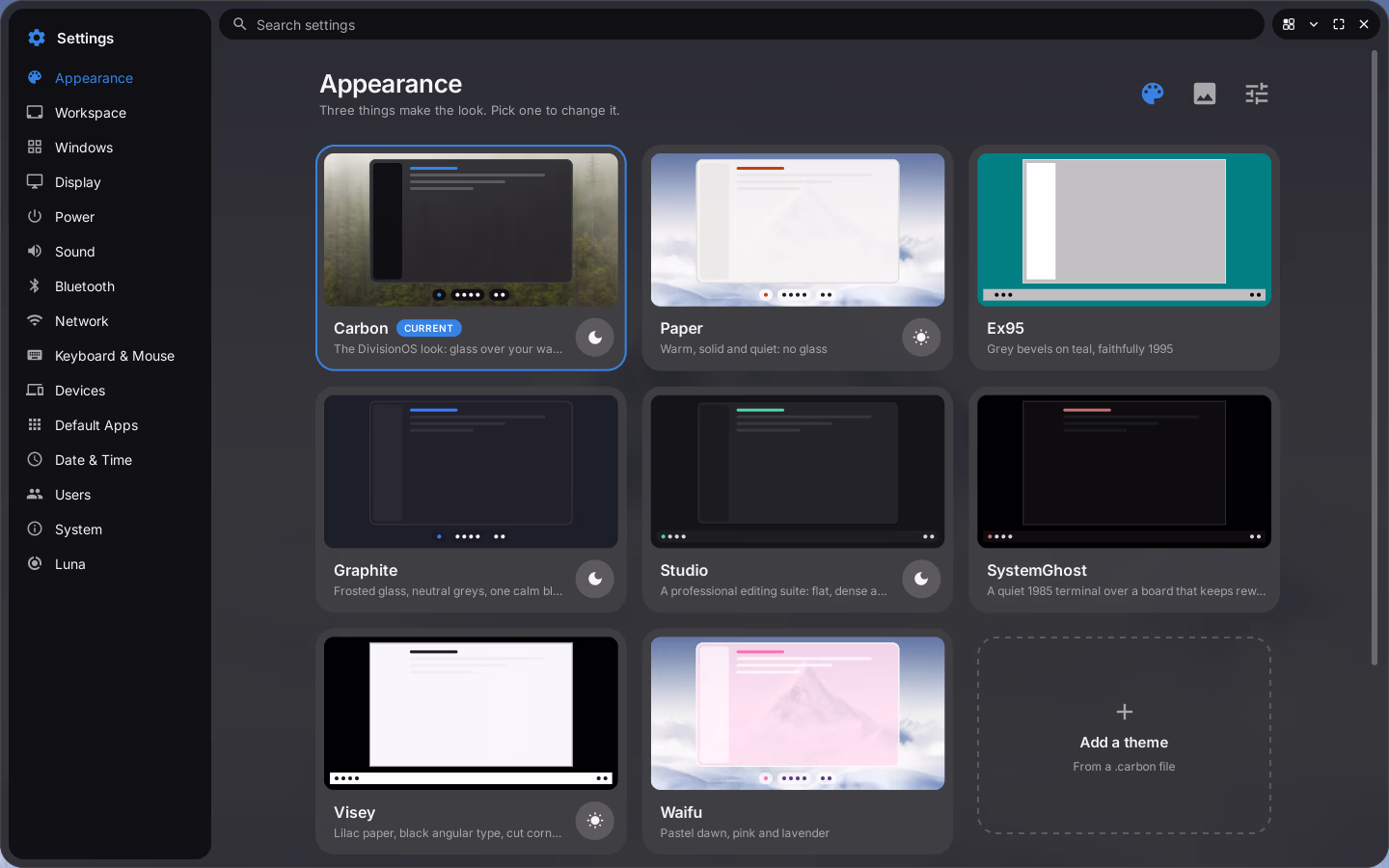Open the Workspace settings section

[x=110, y=113]
